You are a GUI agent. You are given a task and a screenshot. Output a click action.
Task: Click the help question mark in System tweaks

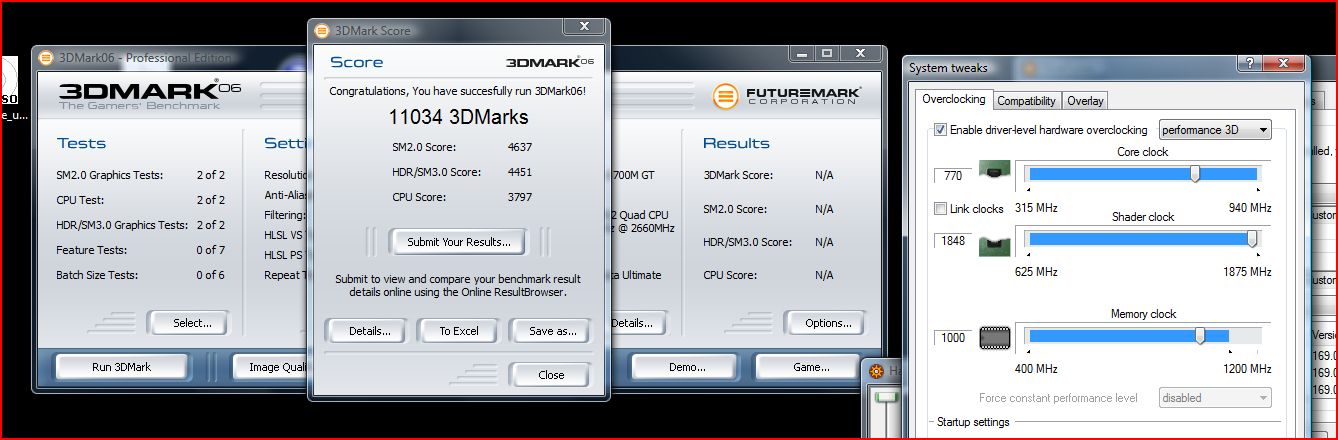(x=1249, y=64)
